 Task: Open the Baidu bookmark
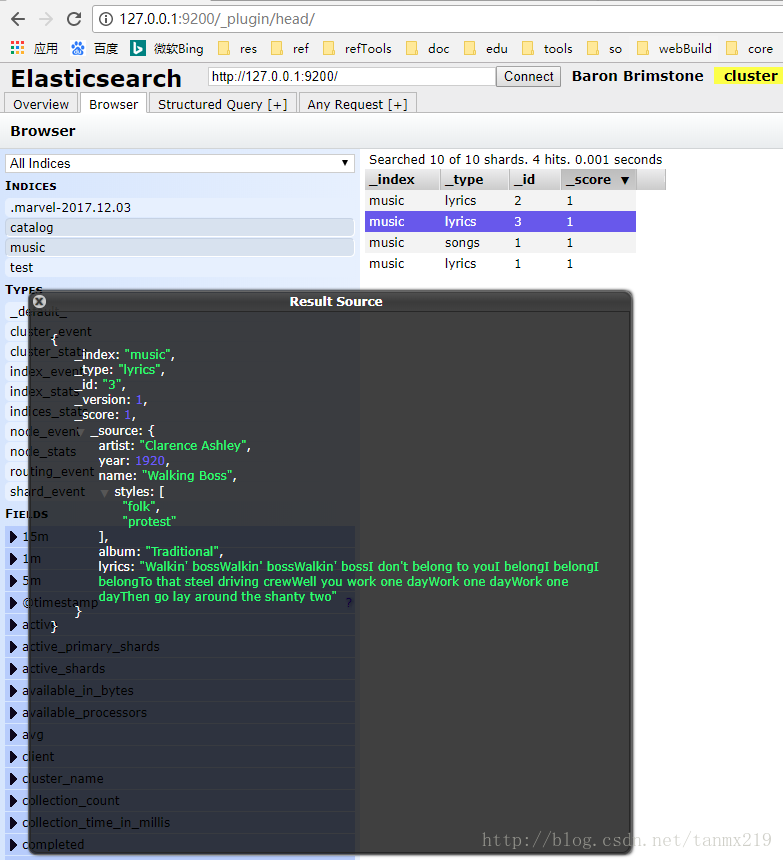94,48
